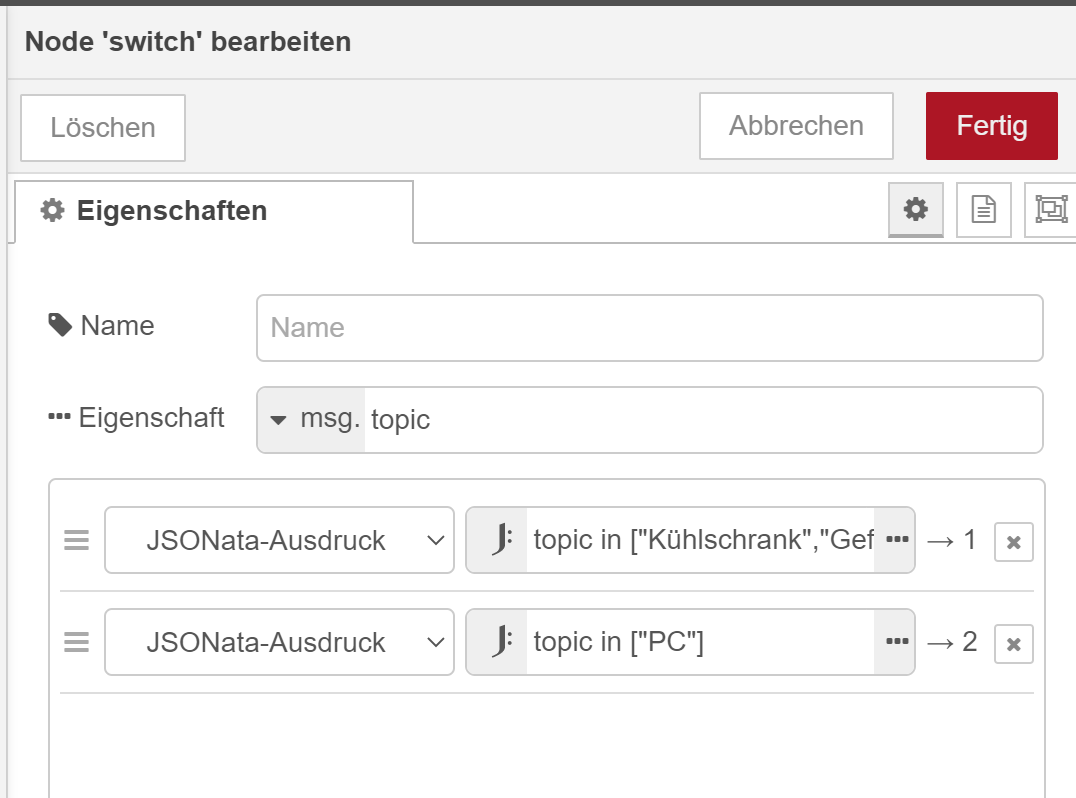Click JSONata type icon in second rule
Screen dimensions: 1076x798
coord(499,642)
